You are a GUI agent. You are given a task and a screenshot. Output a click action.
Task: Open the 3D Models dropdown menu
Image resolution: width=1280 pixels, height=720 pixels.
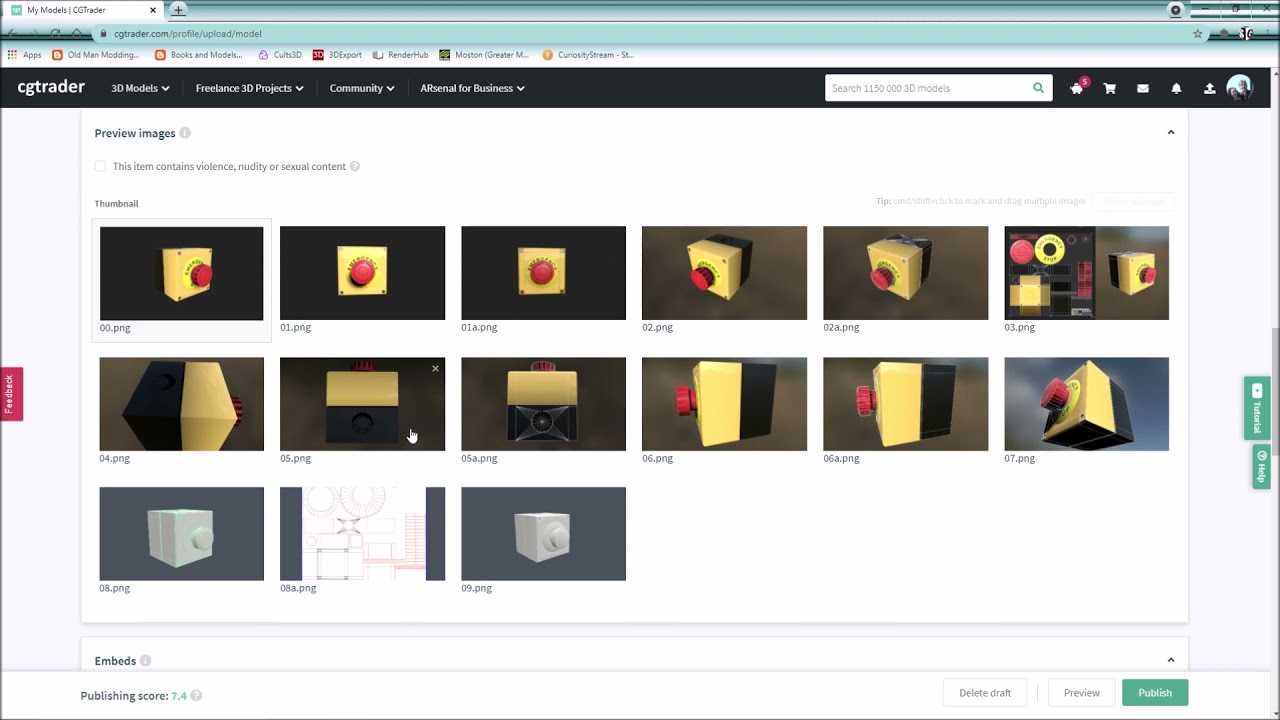[140, 88]
